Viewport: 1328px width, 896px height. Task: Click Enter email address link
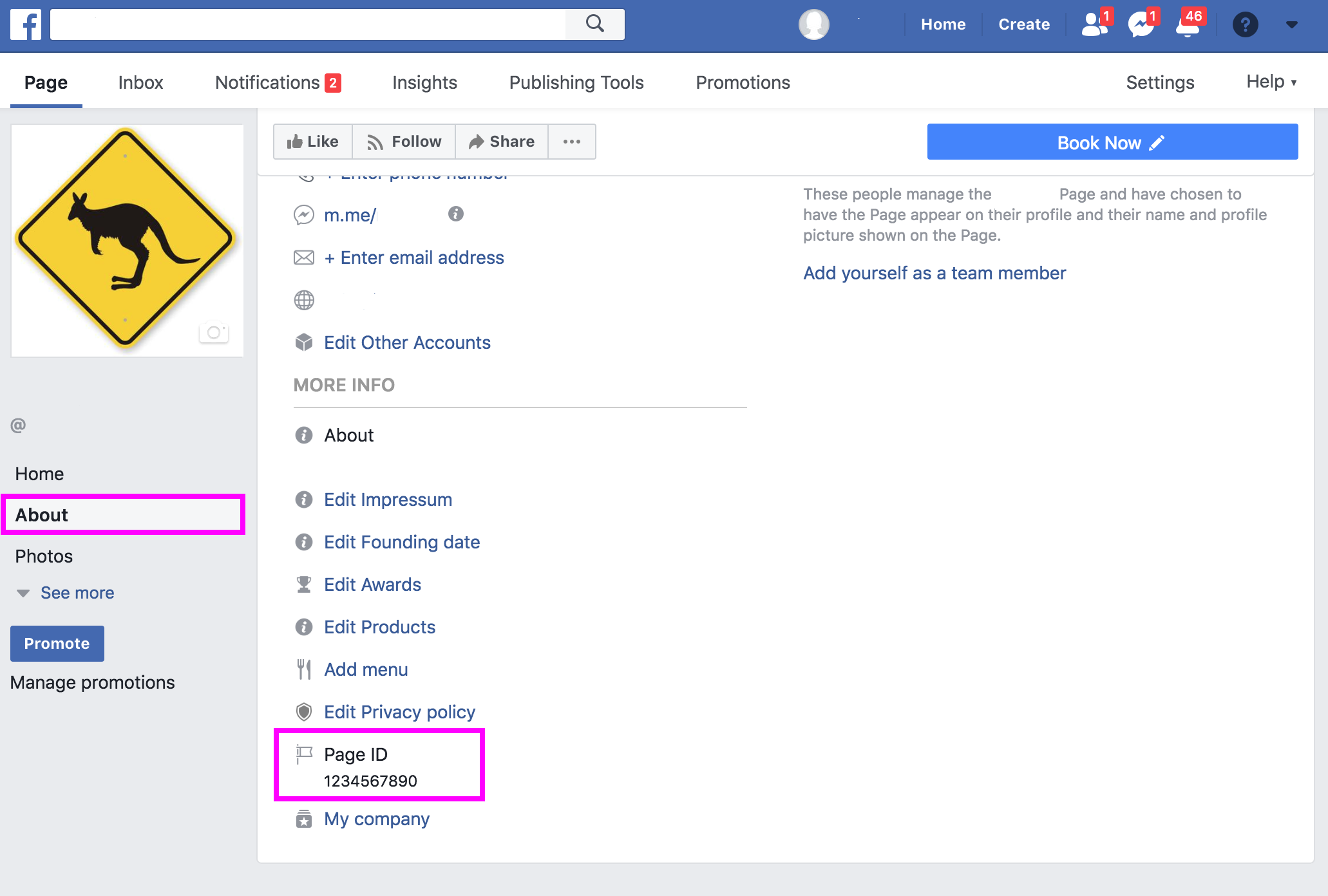[414, 257]
